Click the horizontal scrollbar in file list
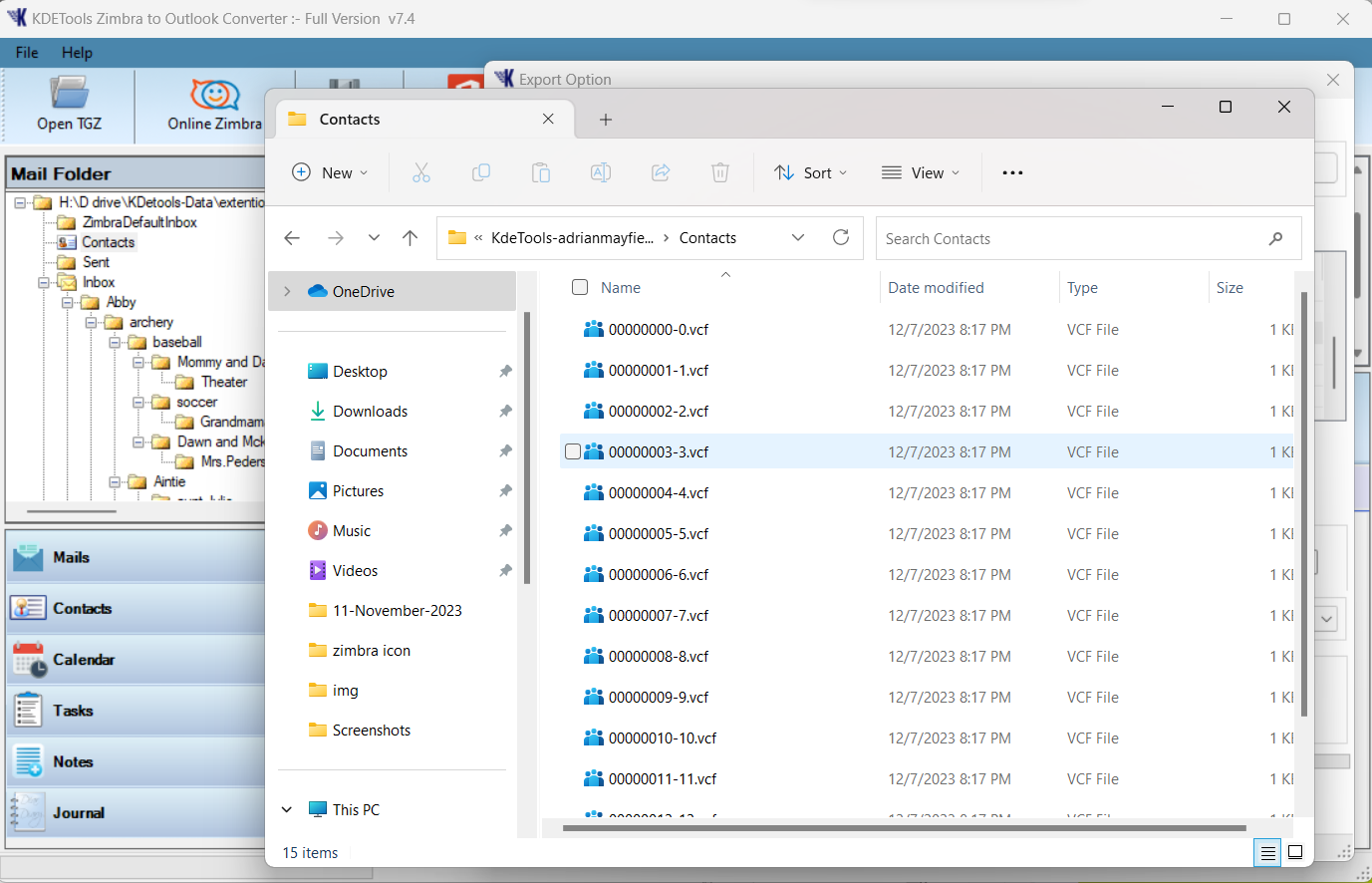The image size is (1372, 883). pos(904,827)
